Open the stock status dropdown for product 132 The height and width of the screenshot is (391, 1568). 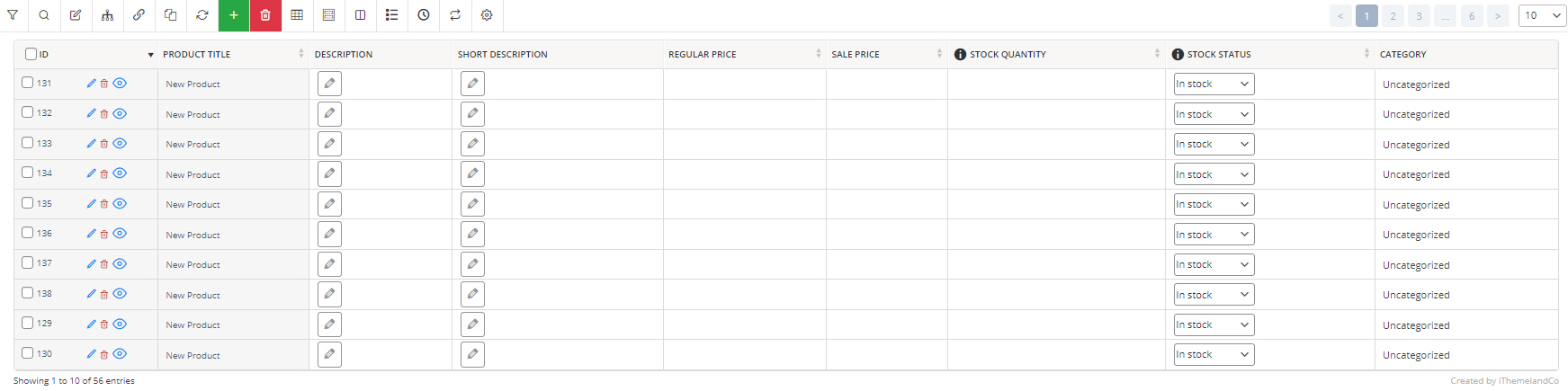coord(1214,114)
